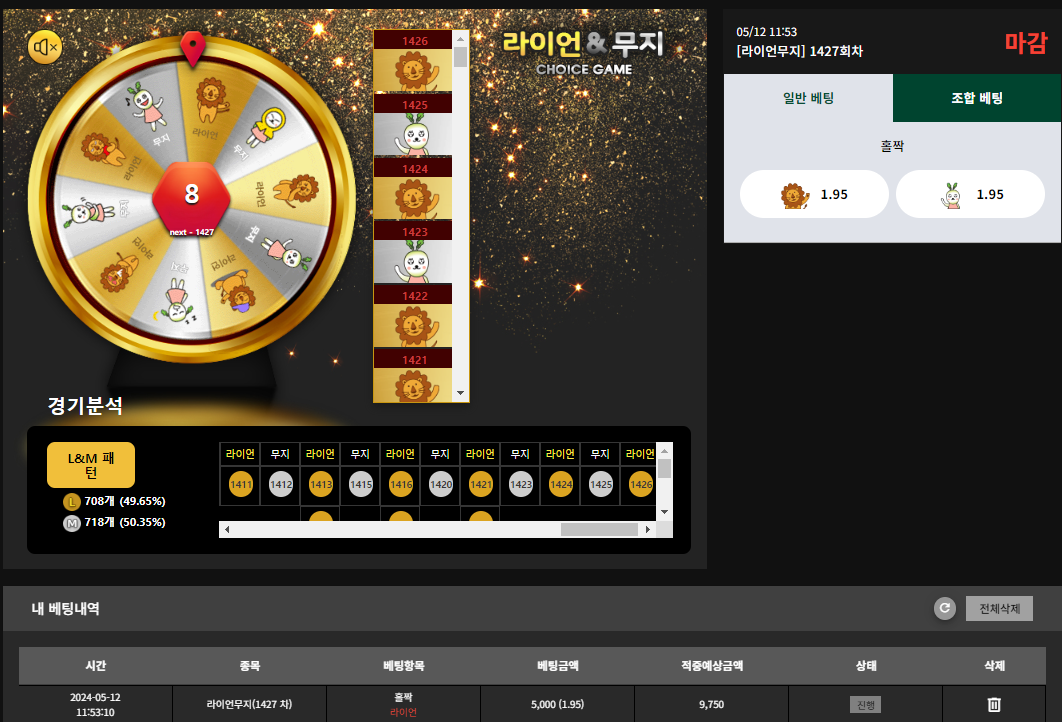The height and width of the screenshot is (722, 1062).
Task: Click the horizontal scrollbar thumb in pattern table
Action: tap(599, 530)
